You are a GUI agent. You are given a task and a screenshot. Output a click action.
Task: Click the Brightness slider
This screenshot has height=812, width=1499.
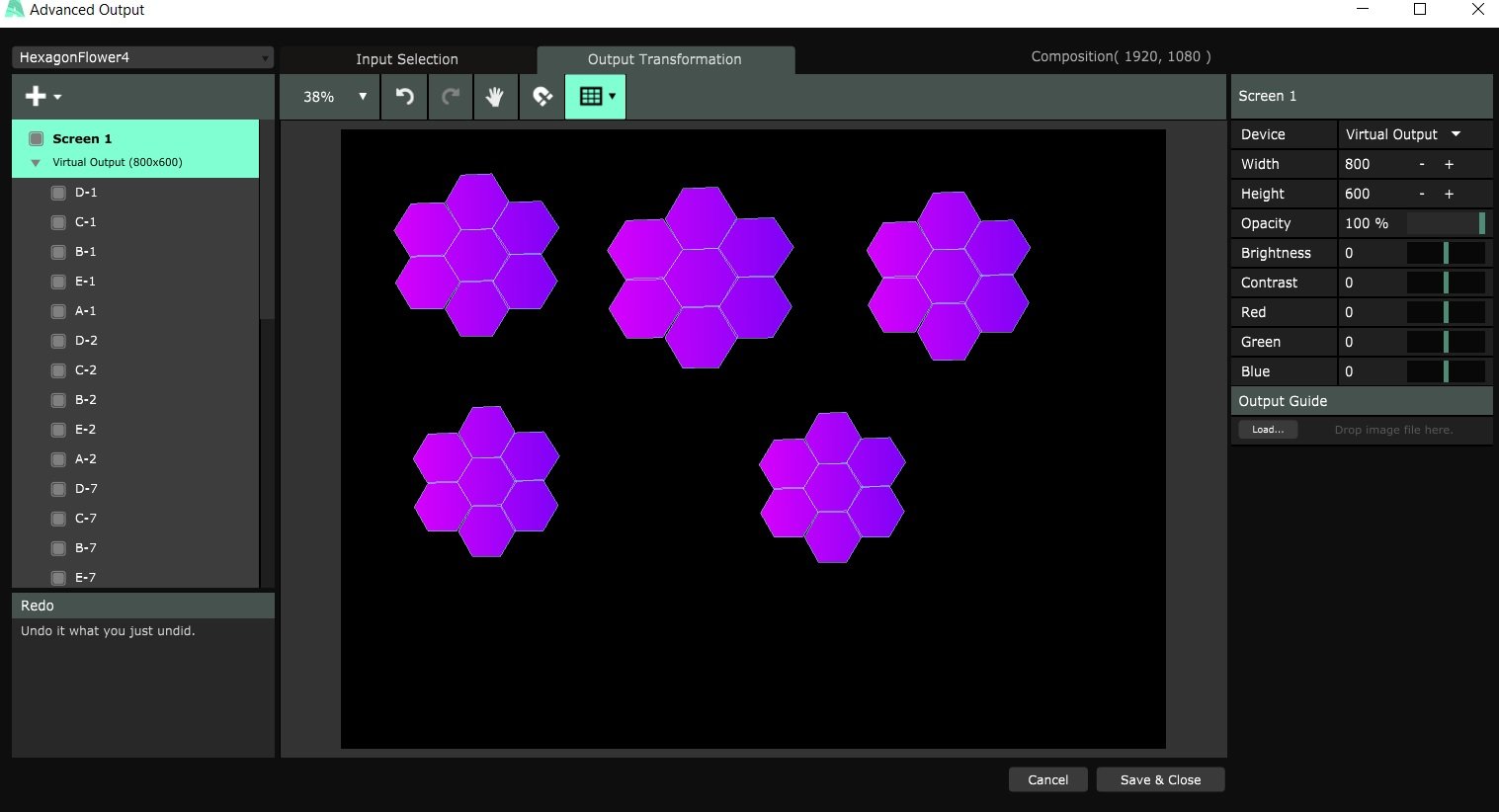(x=1446, y=253)
